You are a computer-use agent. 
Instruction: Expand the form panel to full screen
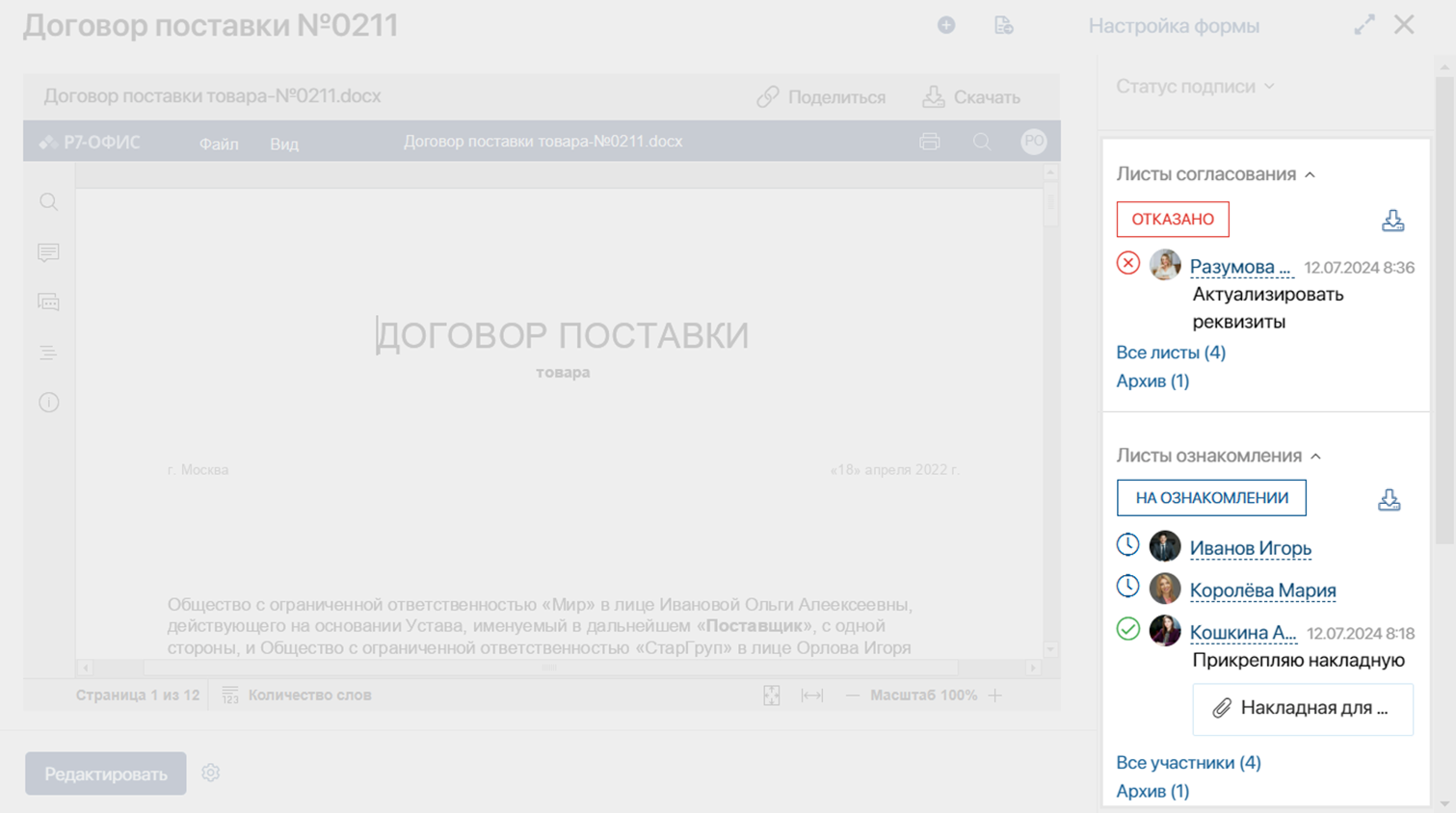tap(1364, 25)
